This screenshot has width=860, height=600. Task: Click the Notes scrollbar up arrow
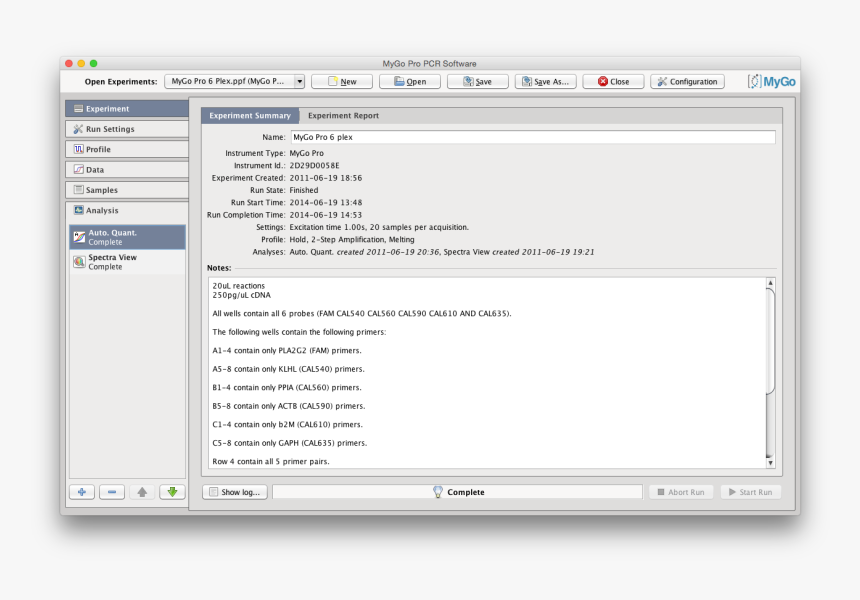771,283
